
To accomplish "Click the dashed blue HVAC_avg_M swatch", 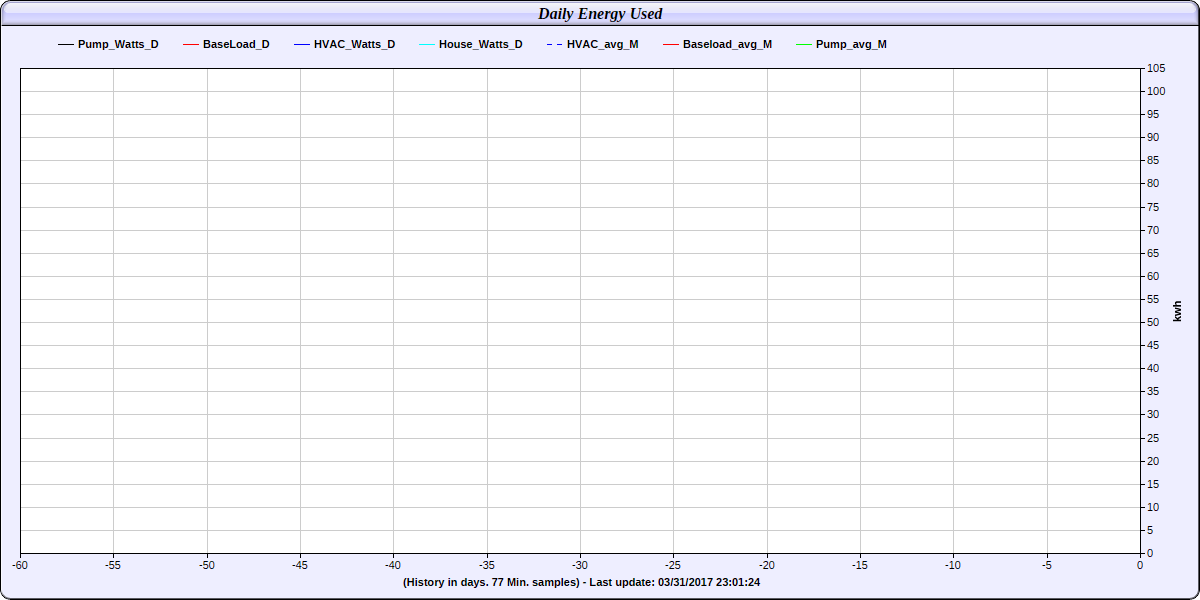I will tap(554, 45).
